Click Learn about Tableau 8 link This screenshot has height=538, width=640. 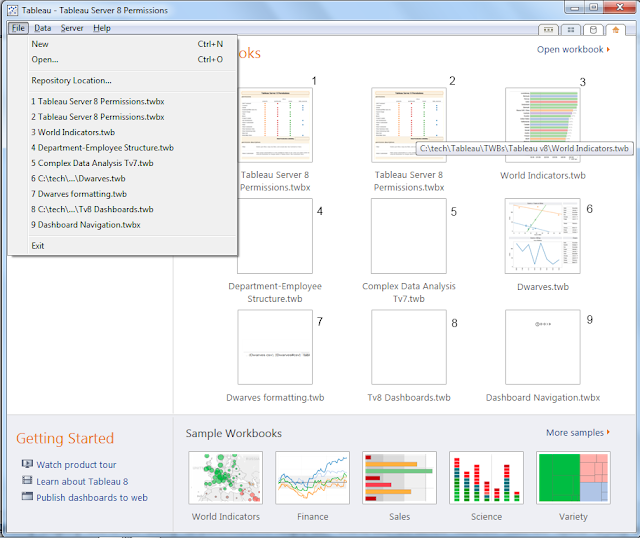click(x=82, y=482)
